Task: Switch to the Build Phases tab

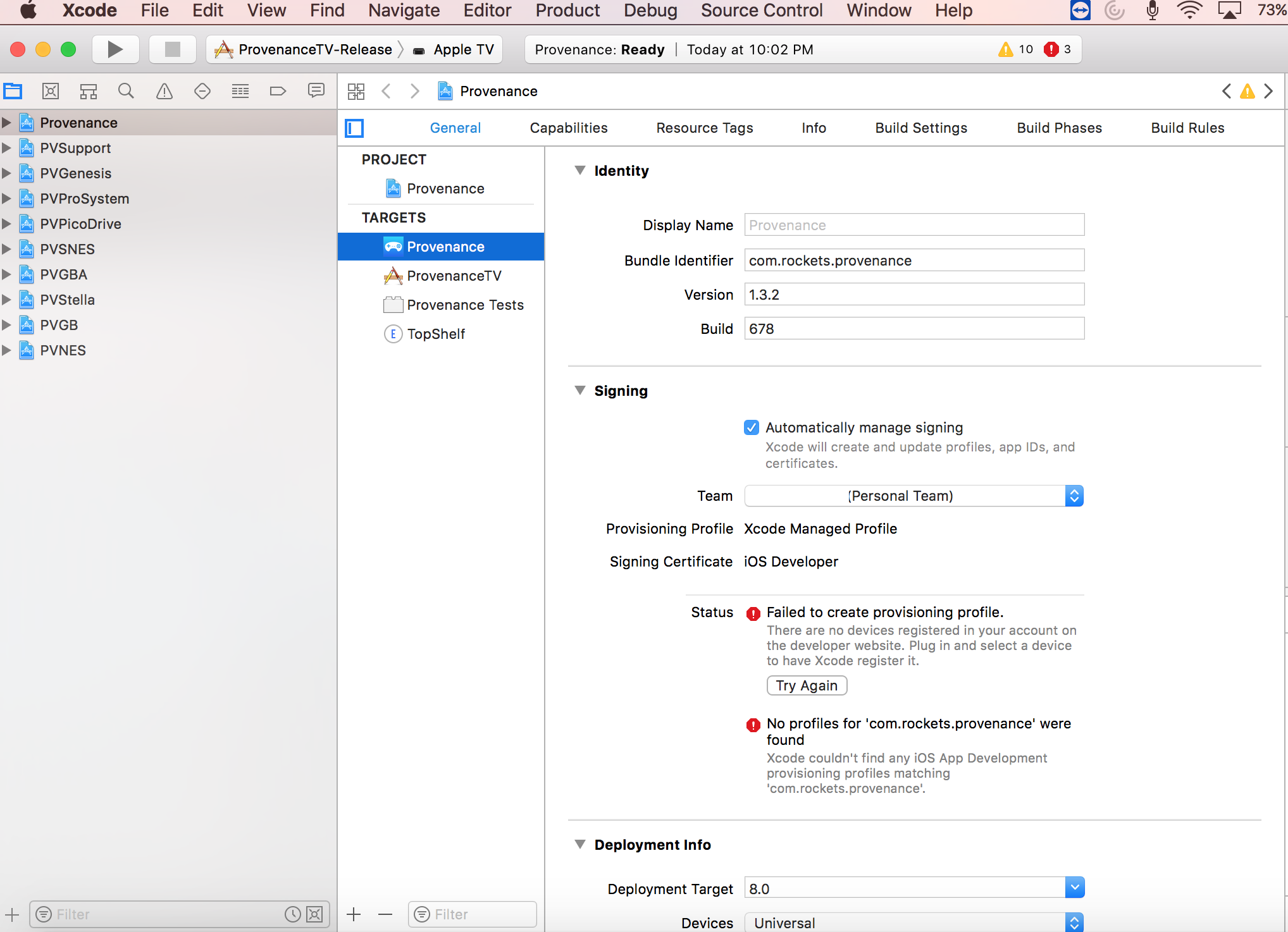Action: pyautogui.click(x=1059, y=128)
